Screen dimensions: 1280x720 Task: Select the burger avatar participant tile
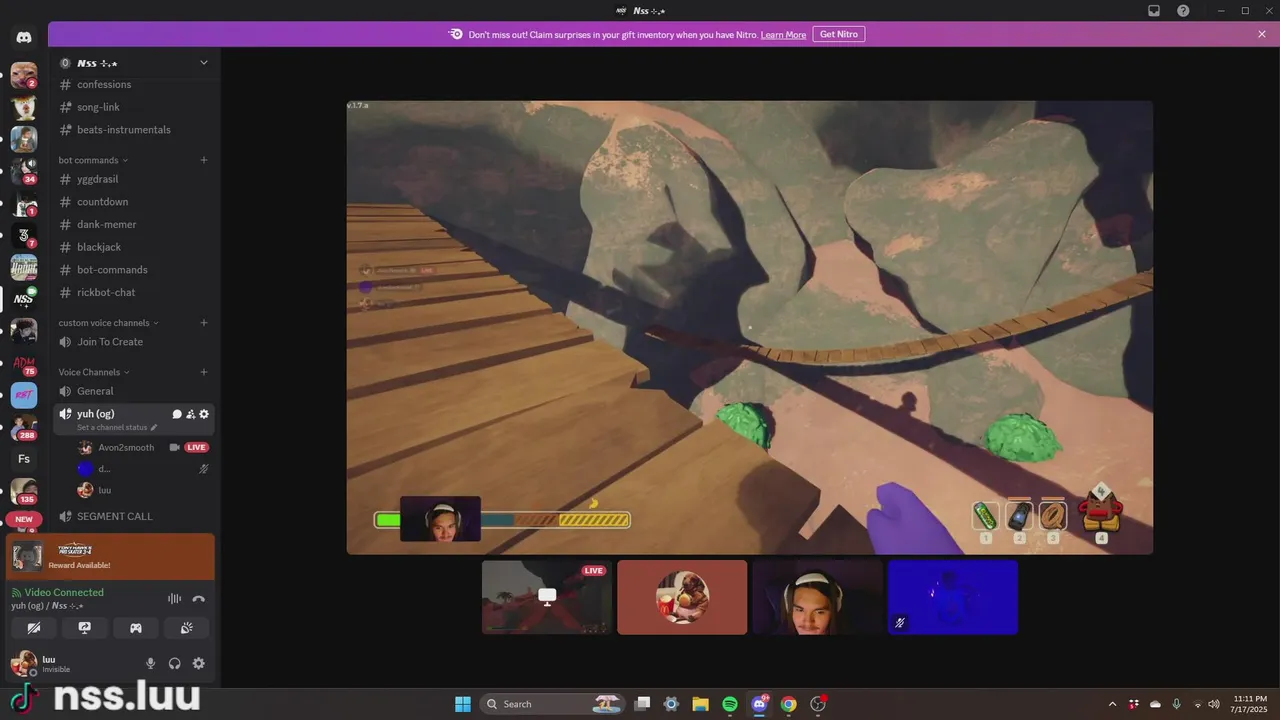coord(682,597)
